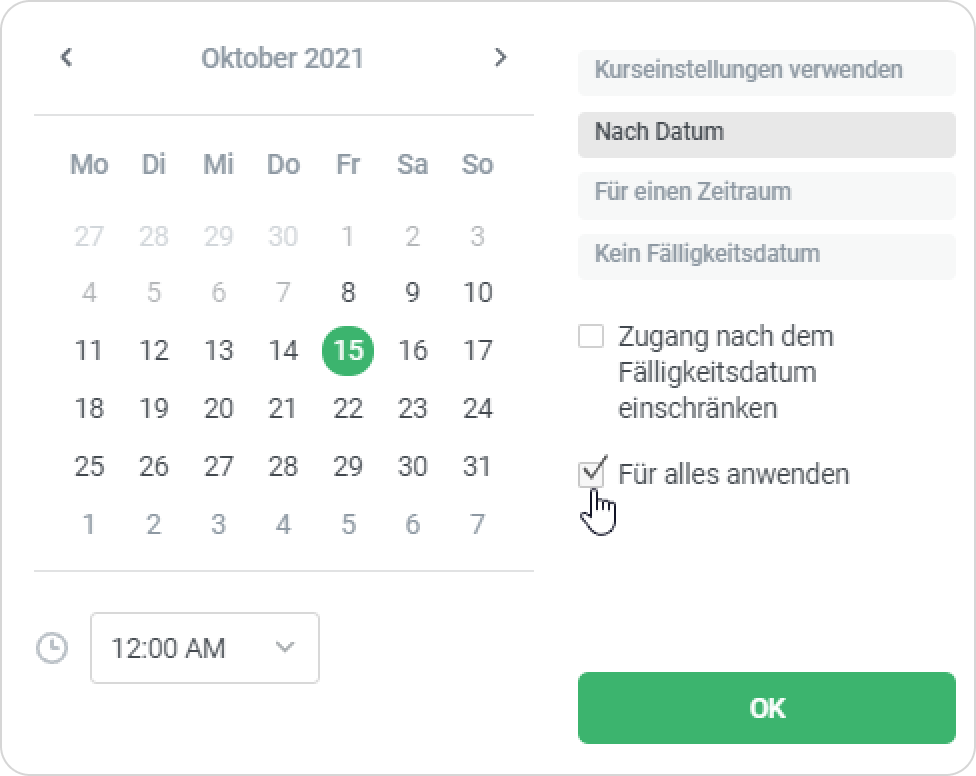Select October 22 in calendar
The image size is (976, 776).
pyautogui.click(x=348, y=408)
